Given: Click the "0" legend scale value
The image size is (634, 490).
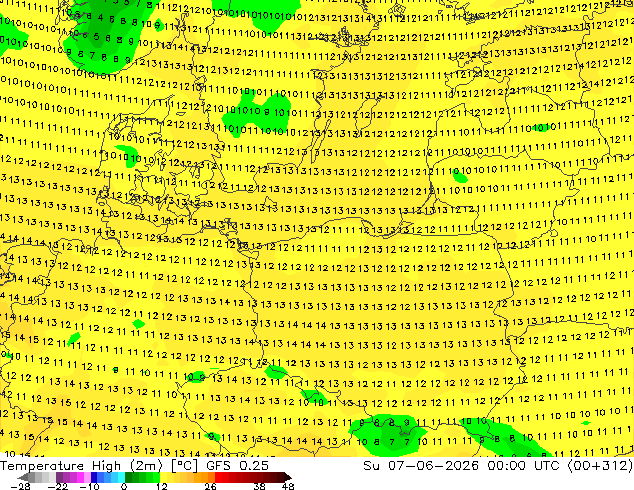Looking at the screenshot, I should [x=124, y=486].
